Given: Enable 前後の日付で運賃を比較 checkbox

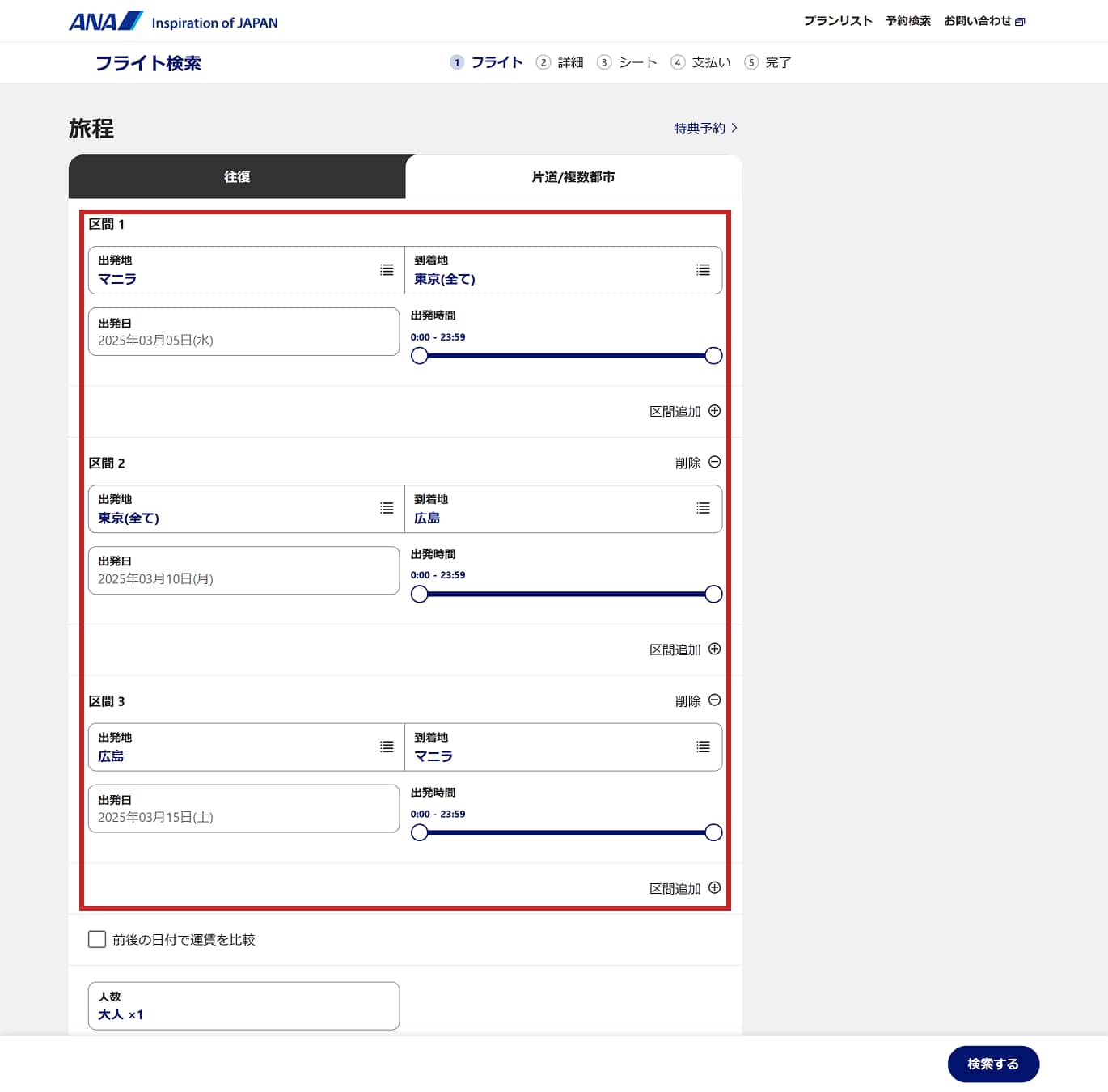Looking at the screenshot, I should [x=97, y=939].
